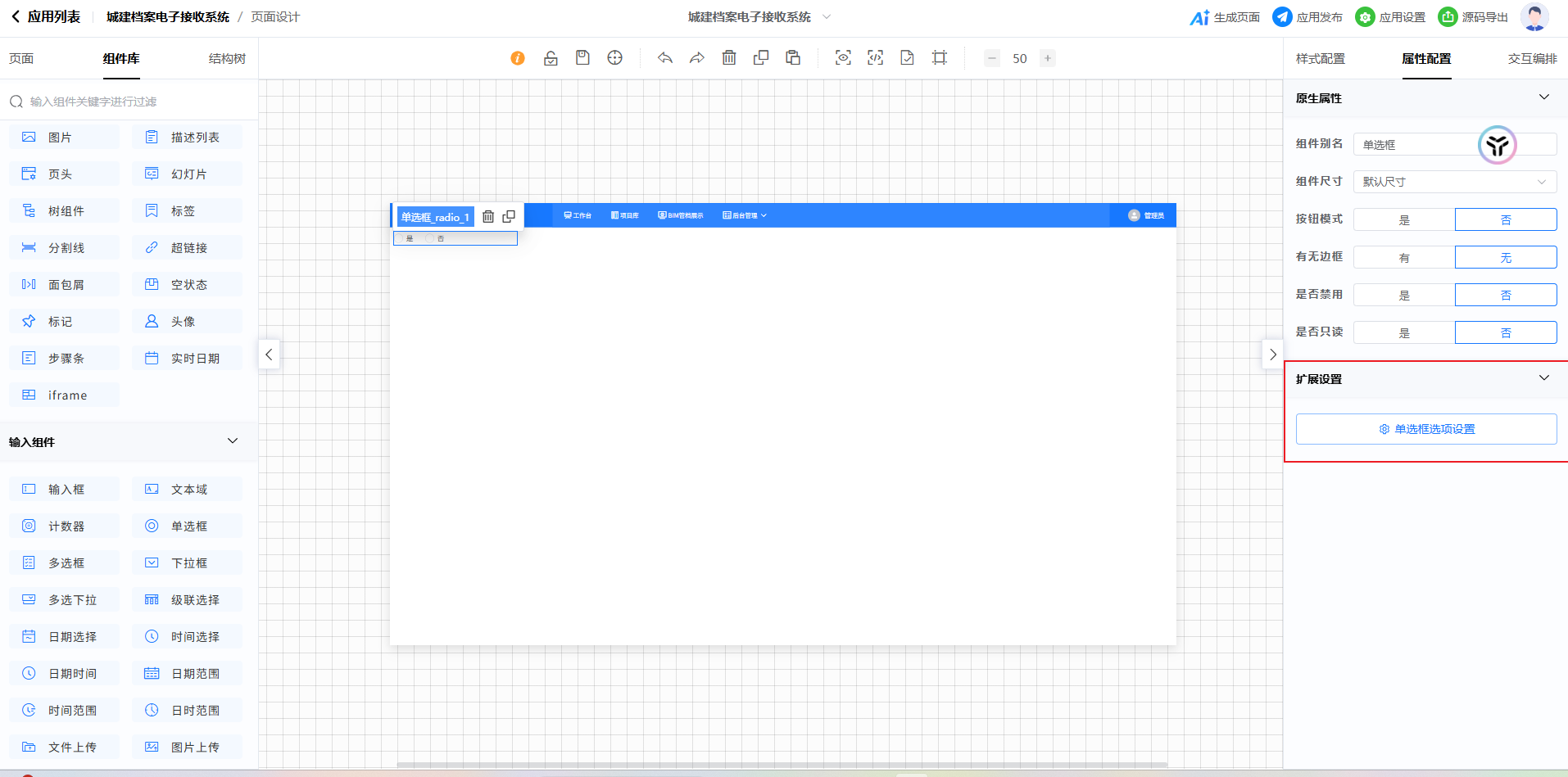The height and width of the screenshot is (777, 1568).
Task: Set 按钮模式 to 是
Action: 1404,220
